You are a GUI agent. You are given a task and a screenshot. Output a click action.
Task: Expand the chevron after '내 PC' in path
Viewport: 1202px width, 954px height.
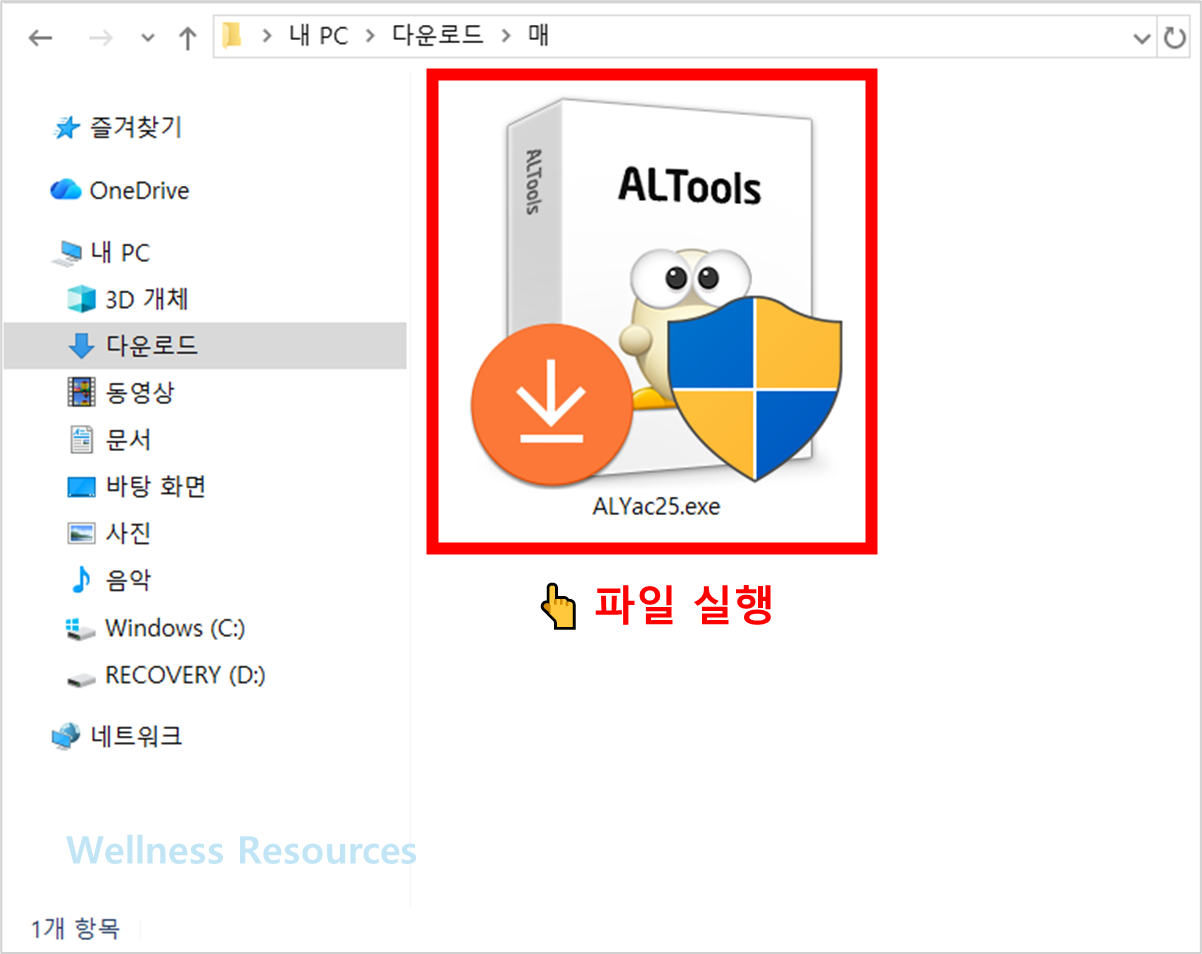(x=369, y=37)
